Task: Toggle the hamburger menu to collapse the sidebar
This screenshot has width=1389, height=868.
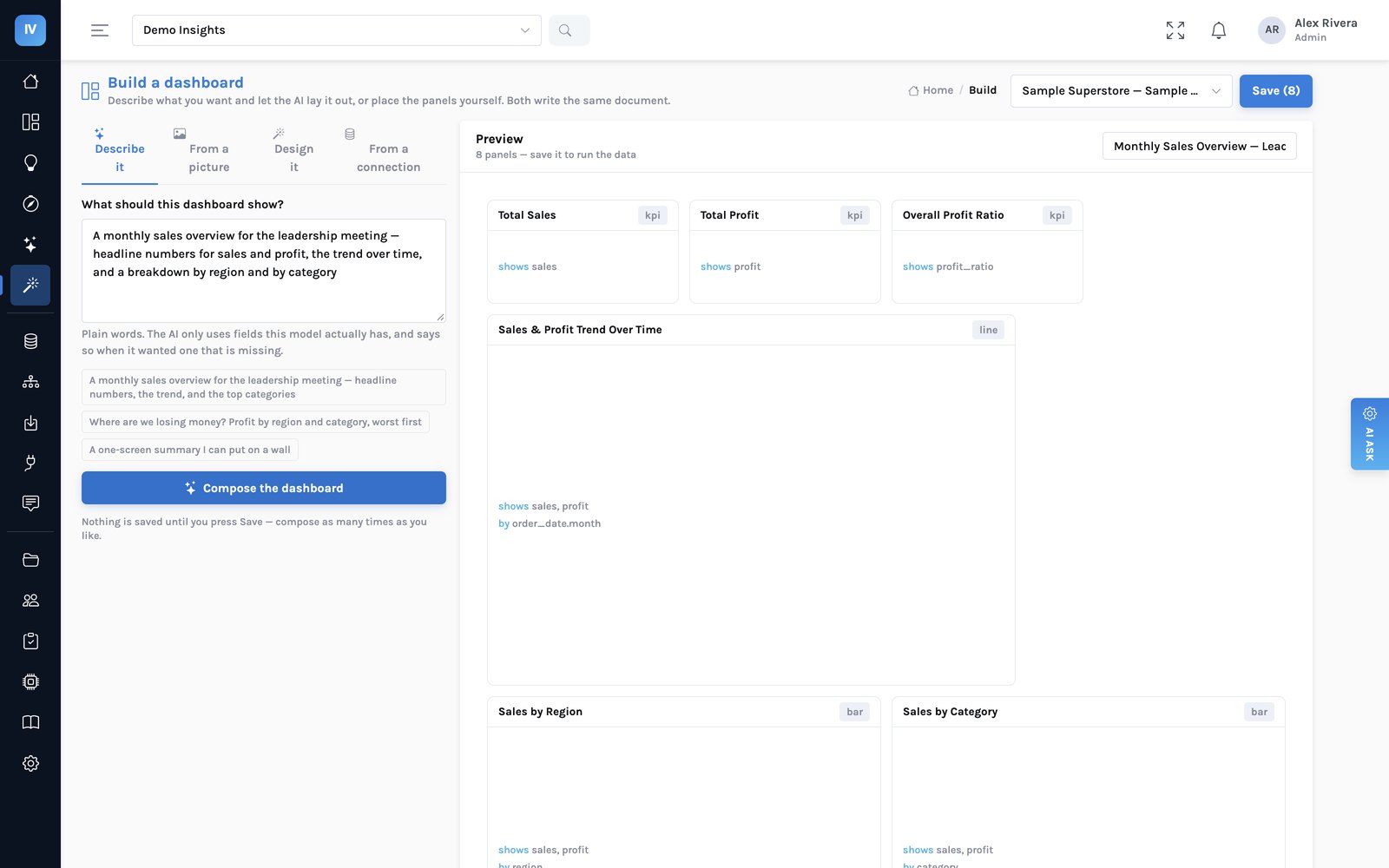Action: [100, 30]
